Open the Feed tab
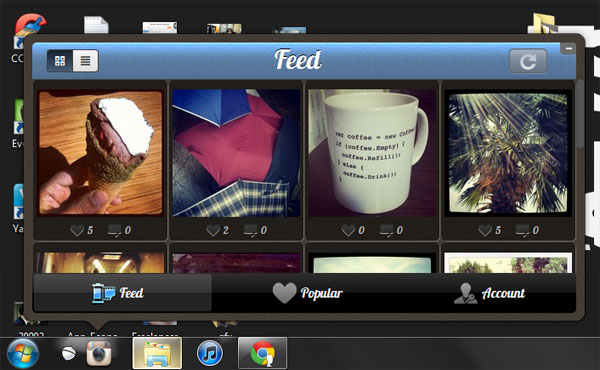Screen dimensions: 600x370 (122, 293)
